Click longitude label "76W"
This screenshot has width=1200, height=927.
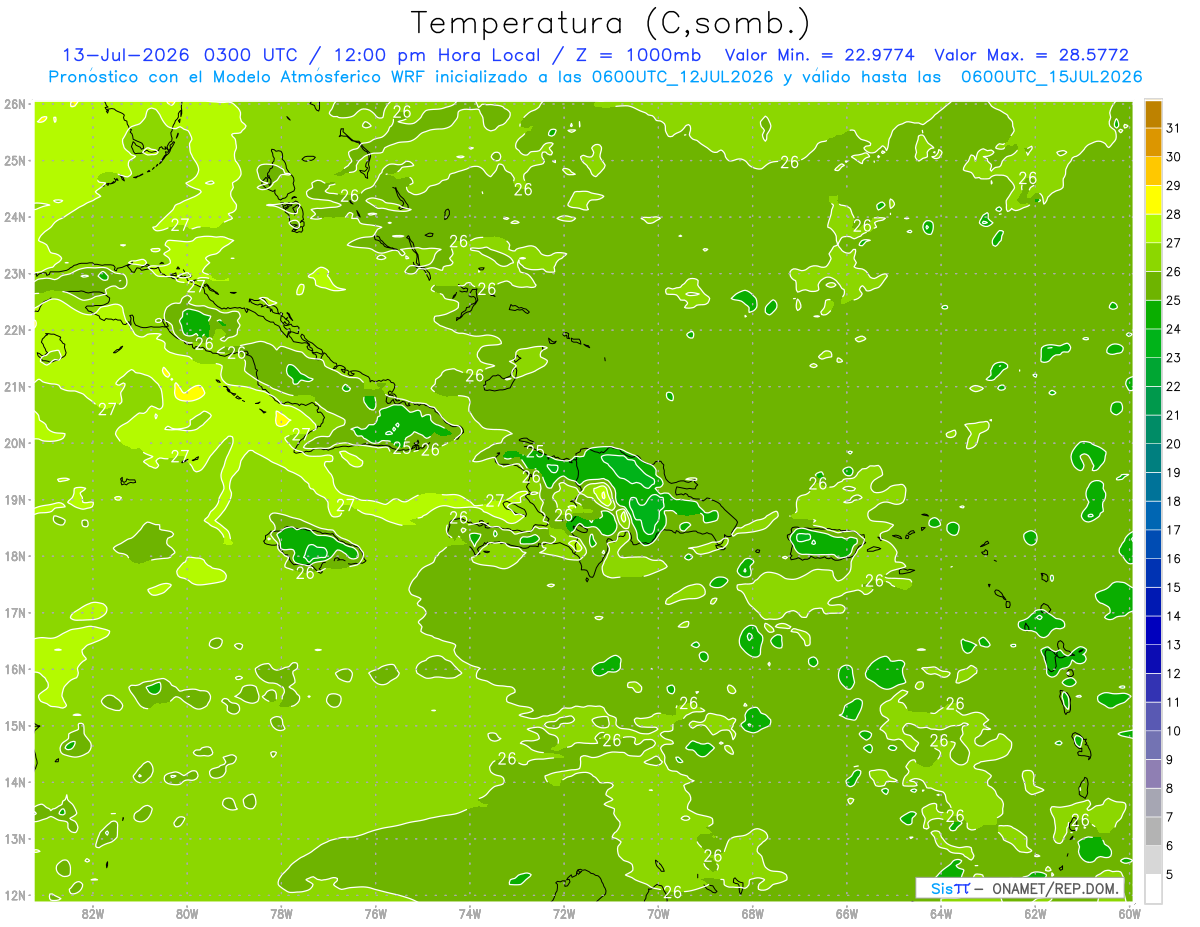click(376, 913)
